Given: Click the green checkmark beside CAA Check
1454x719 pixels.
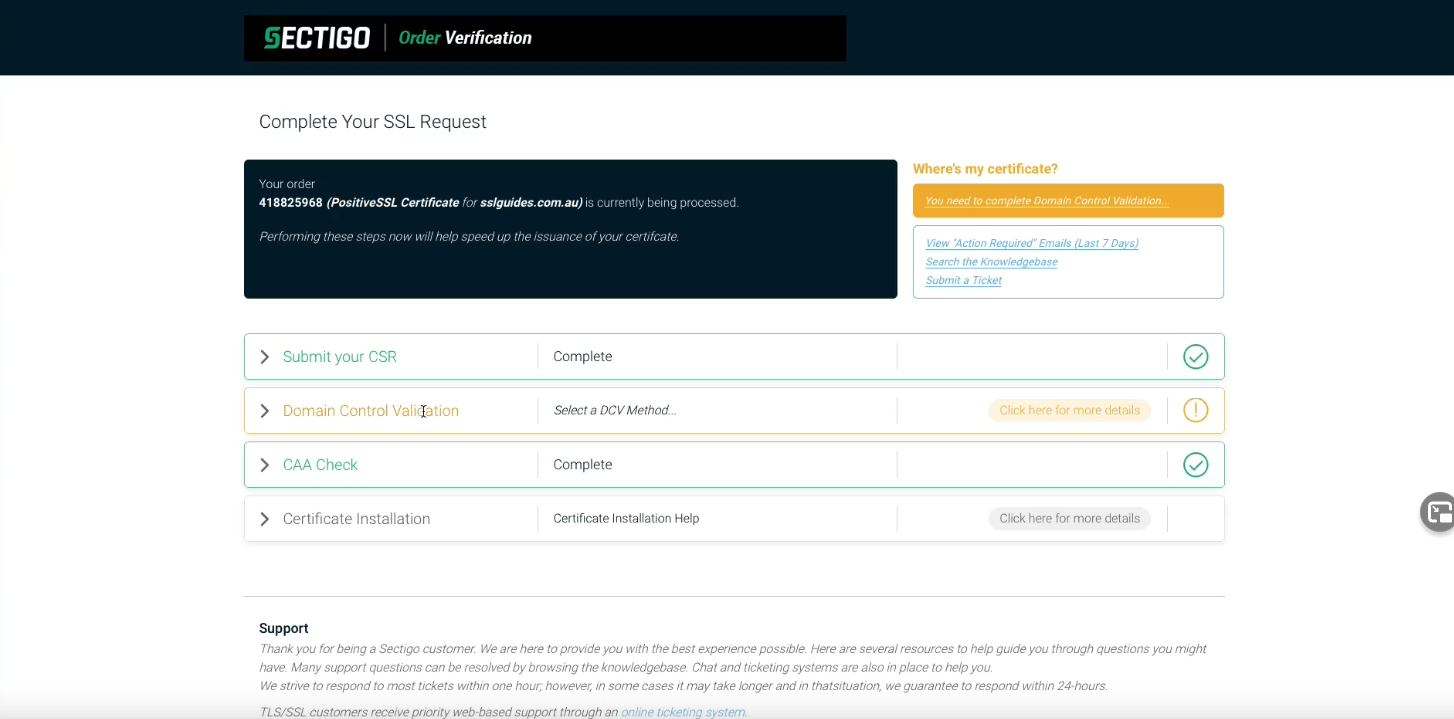Looking at the screenshot, I should (1195, 464).
